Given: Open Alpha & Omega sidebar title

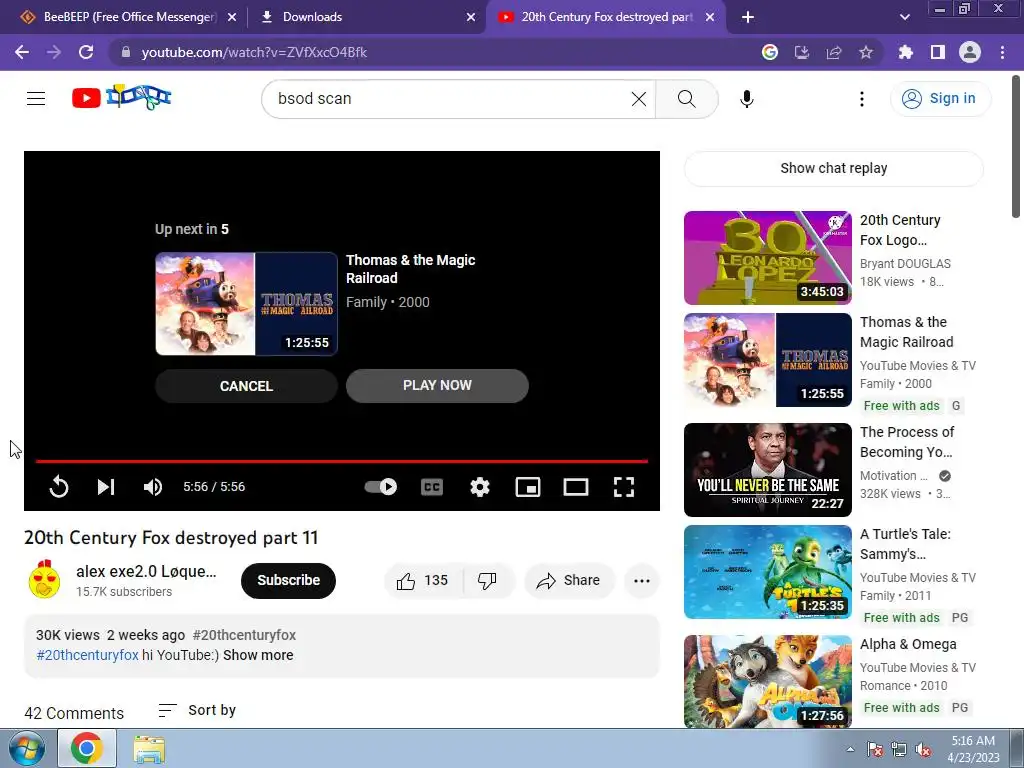Looking at the screenshot, I should (908, 644).
